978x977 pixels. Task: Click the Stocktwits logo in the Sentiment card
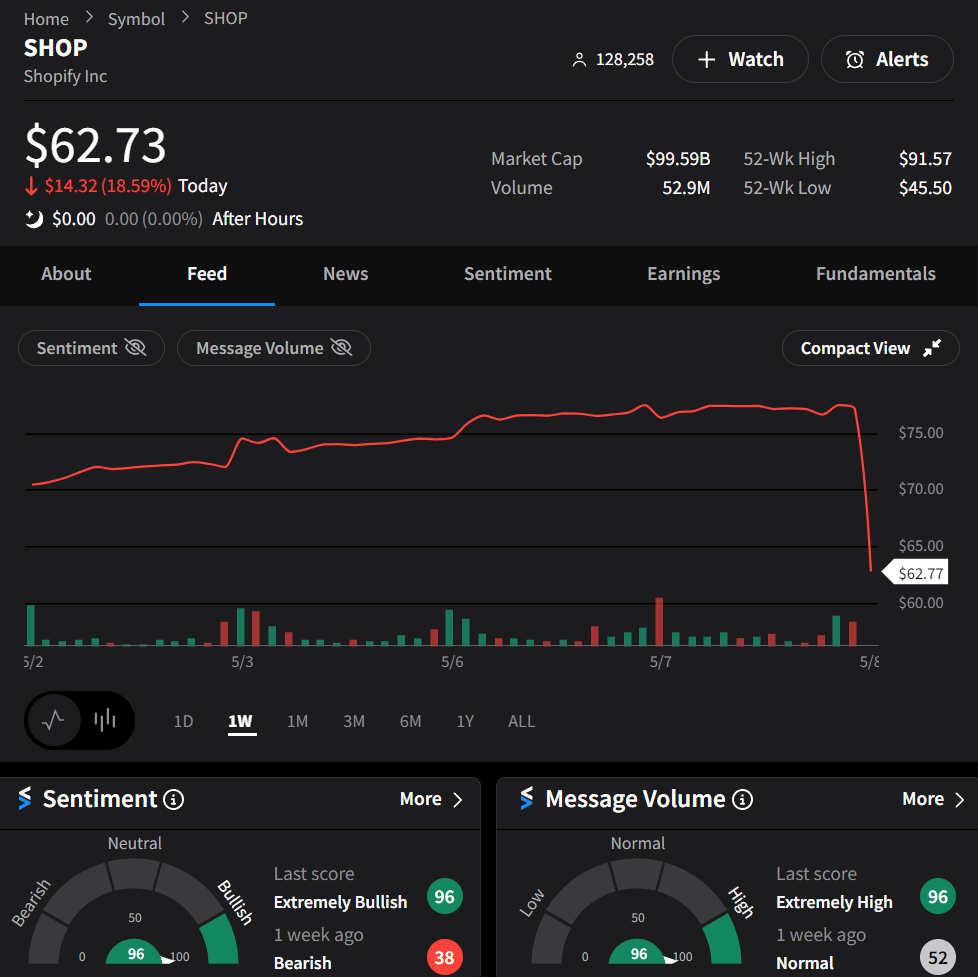[25, 799]
